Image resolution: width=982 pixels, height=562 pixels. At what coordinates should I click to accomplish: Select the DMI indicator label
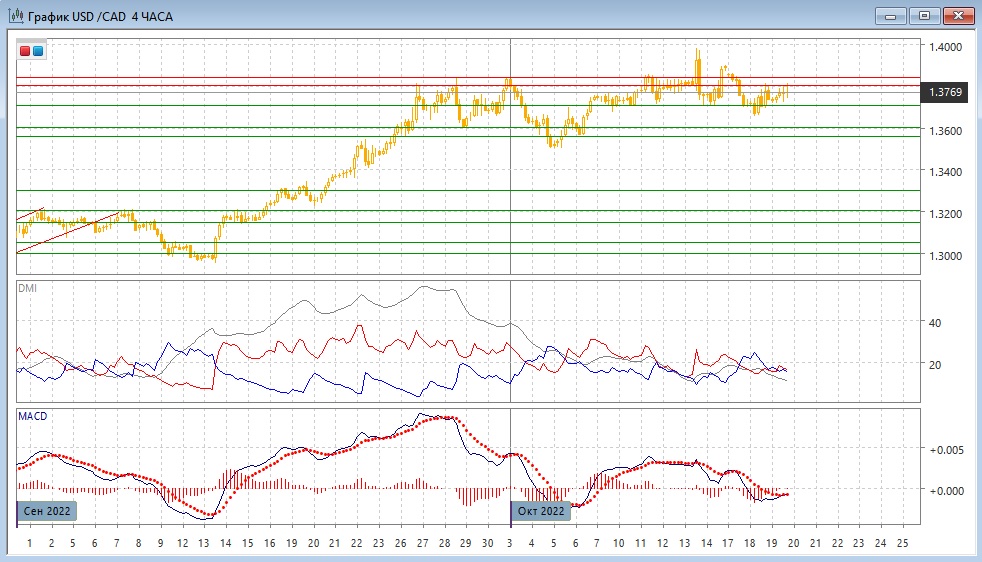click(28, 288)
